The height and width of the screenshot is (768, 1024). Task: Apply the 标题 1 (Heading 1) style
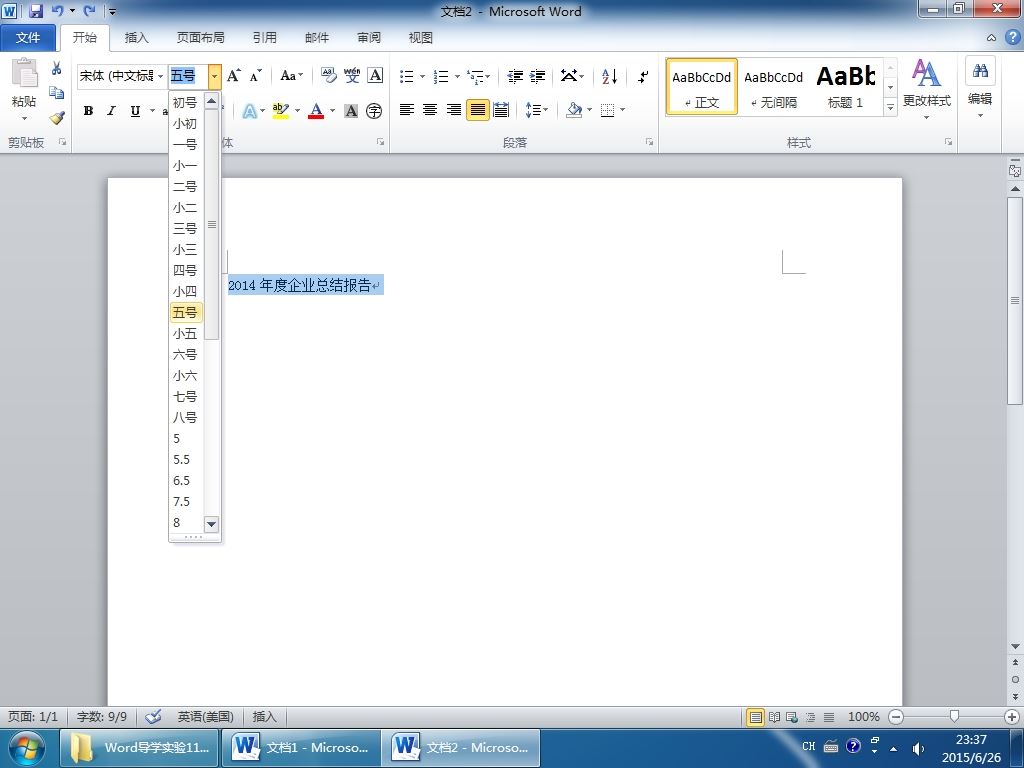846,87
